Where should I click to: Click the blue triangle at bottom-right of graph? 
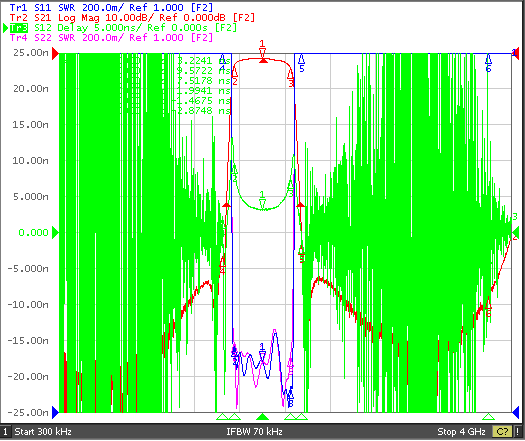click(x=516, y=413)
